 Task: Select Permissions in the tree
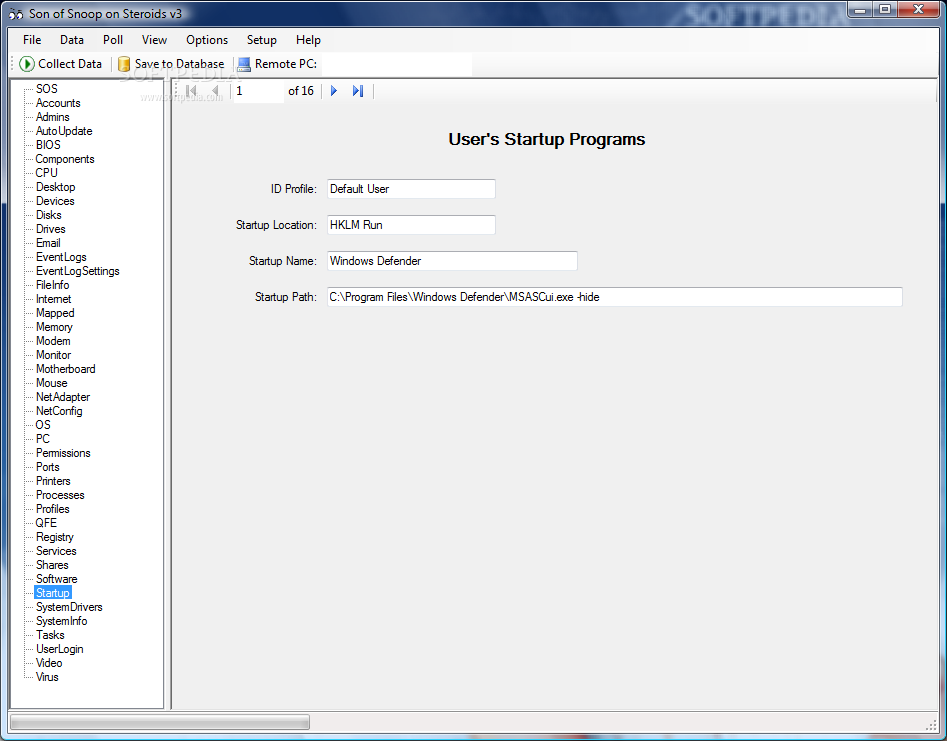[x=63, y=454]
